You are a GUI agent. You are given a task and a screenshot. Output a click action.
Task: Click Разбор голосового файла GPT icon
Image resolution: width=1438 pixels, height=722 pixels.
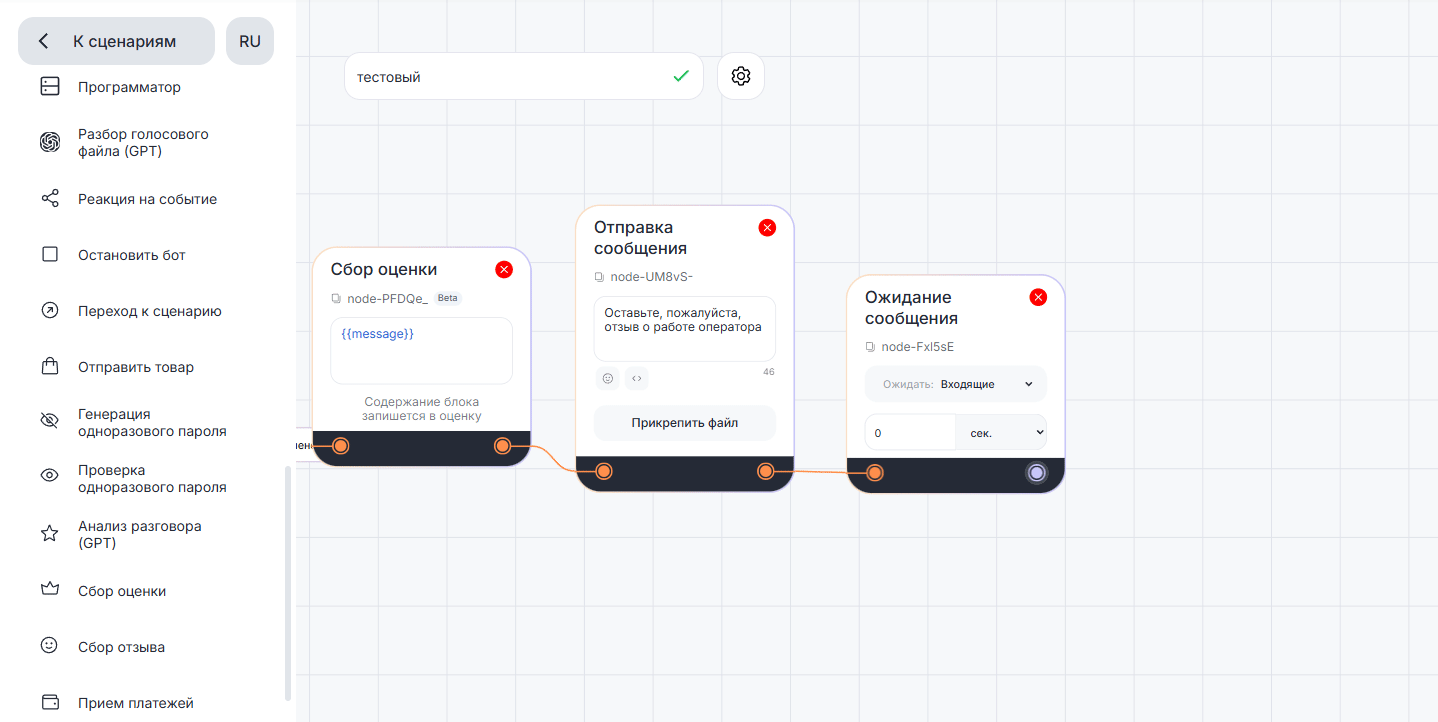[50, 142]
